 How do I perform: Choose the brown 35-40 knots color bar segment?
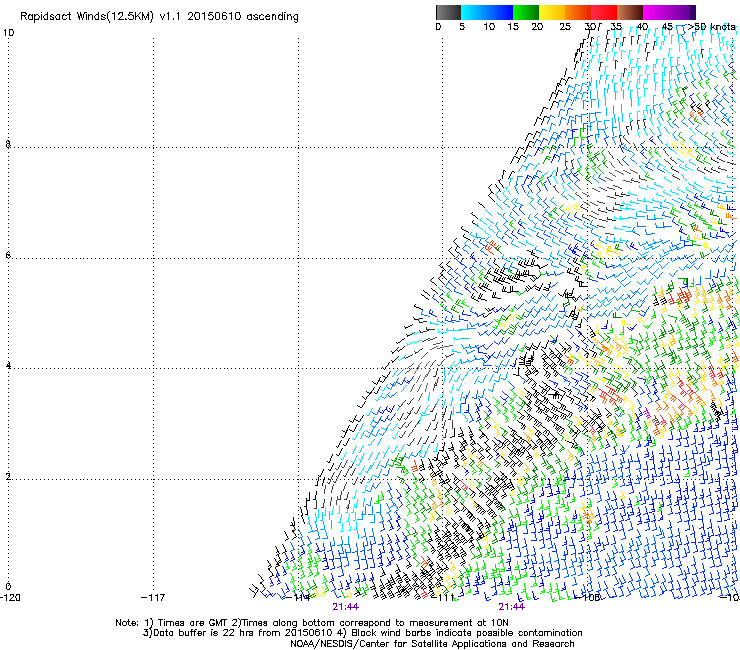tap(630, 12)
